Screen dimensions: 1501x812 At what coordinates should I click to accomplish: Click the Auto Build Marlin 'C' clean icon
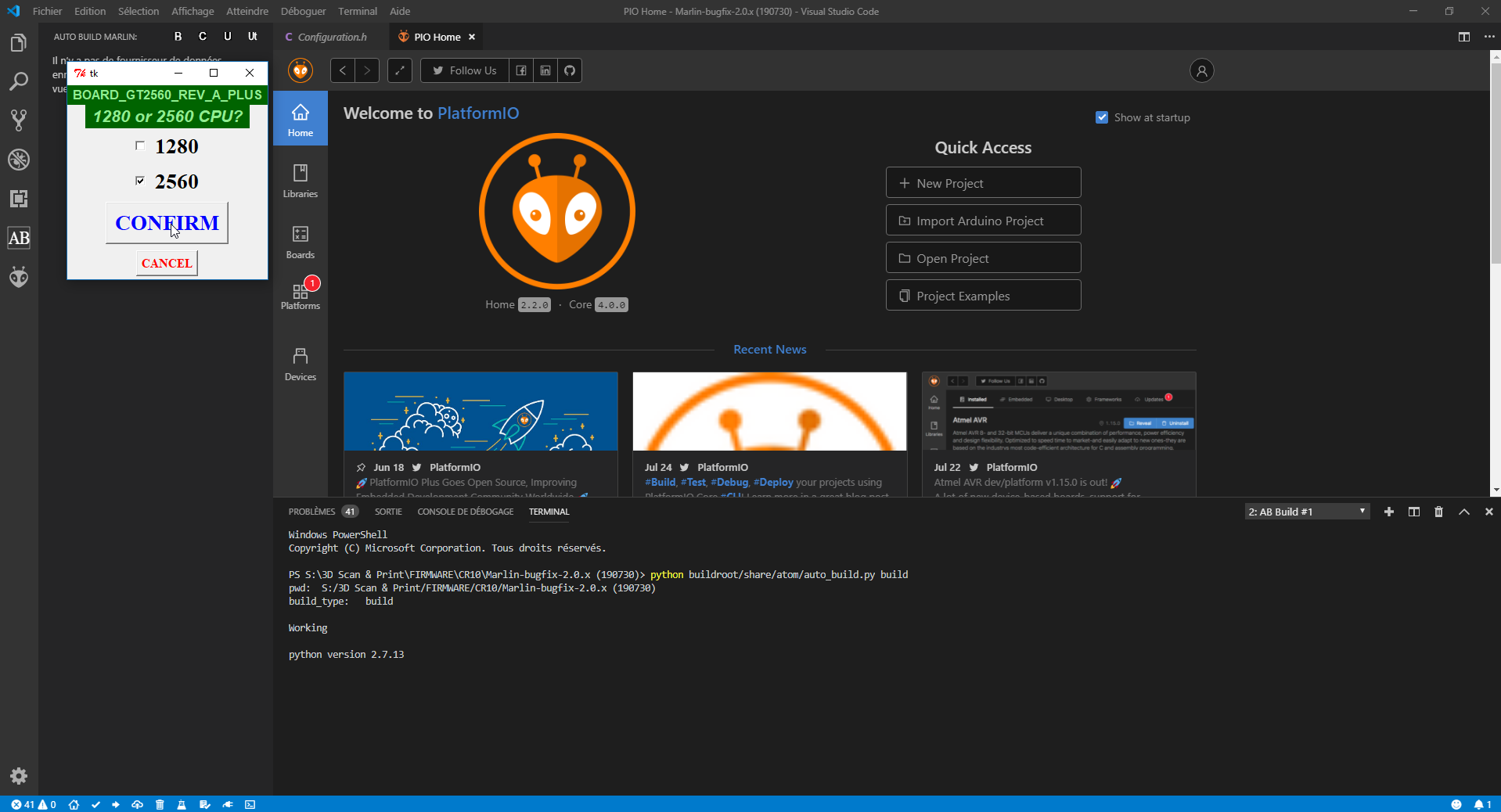pyautogui.click(x=203, y=37)
